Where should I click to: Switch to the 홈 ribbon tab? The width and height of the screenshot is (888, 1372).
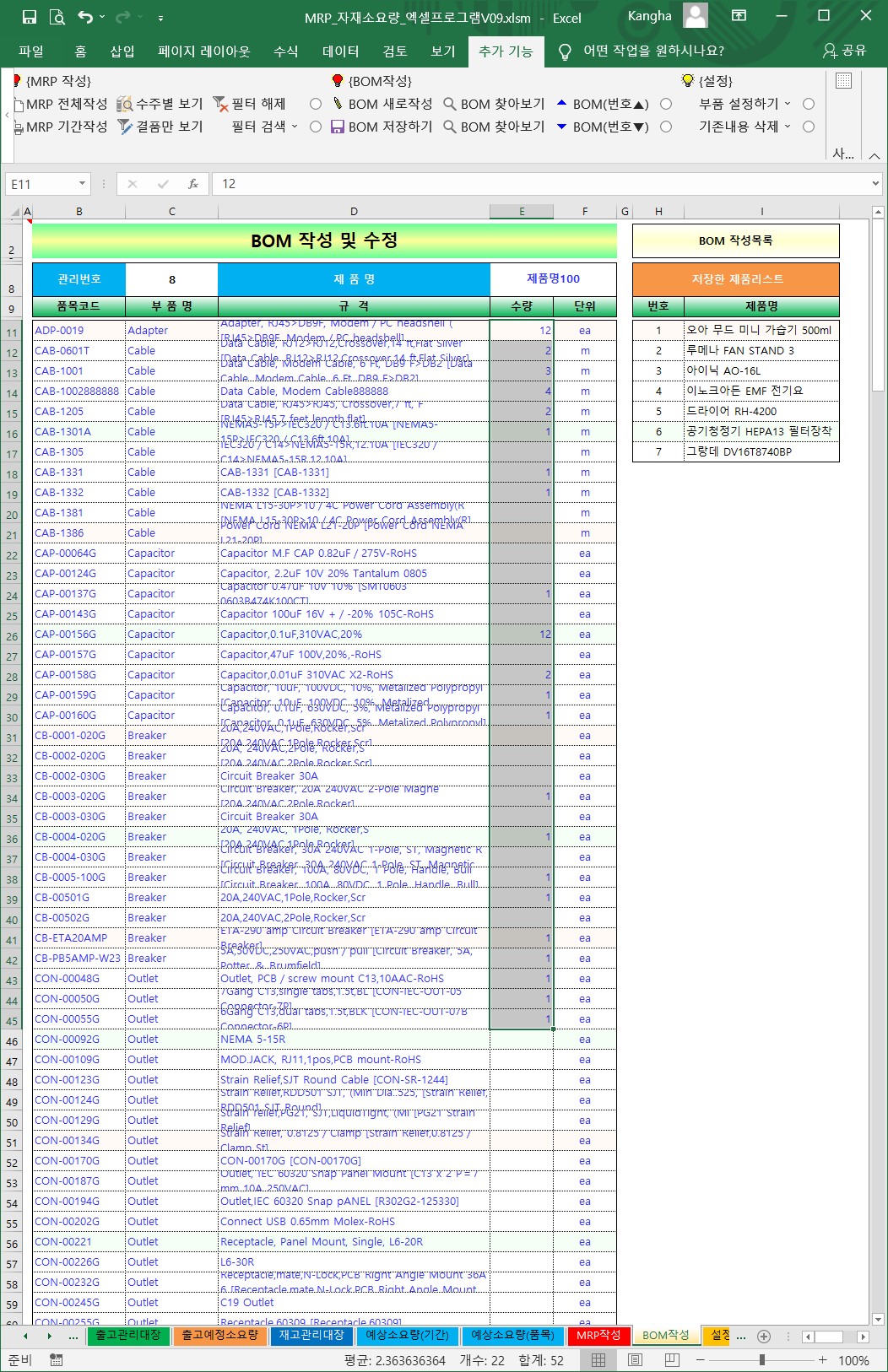[x=80, y=51]
